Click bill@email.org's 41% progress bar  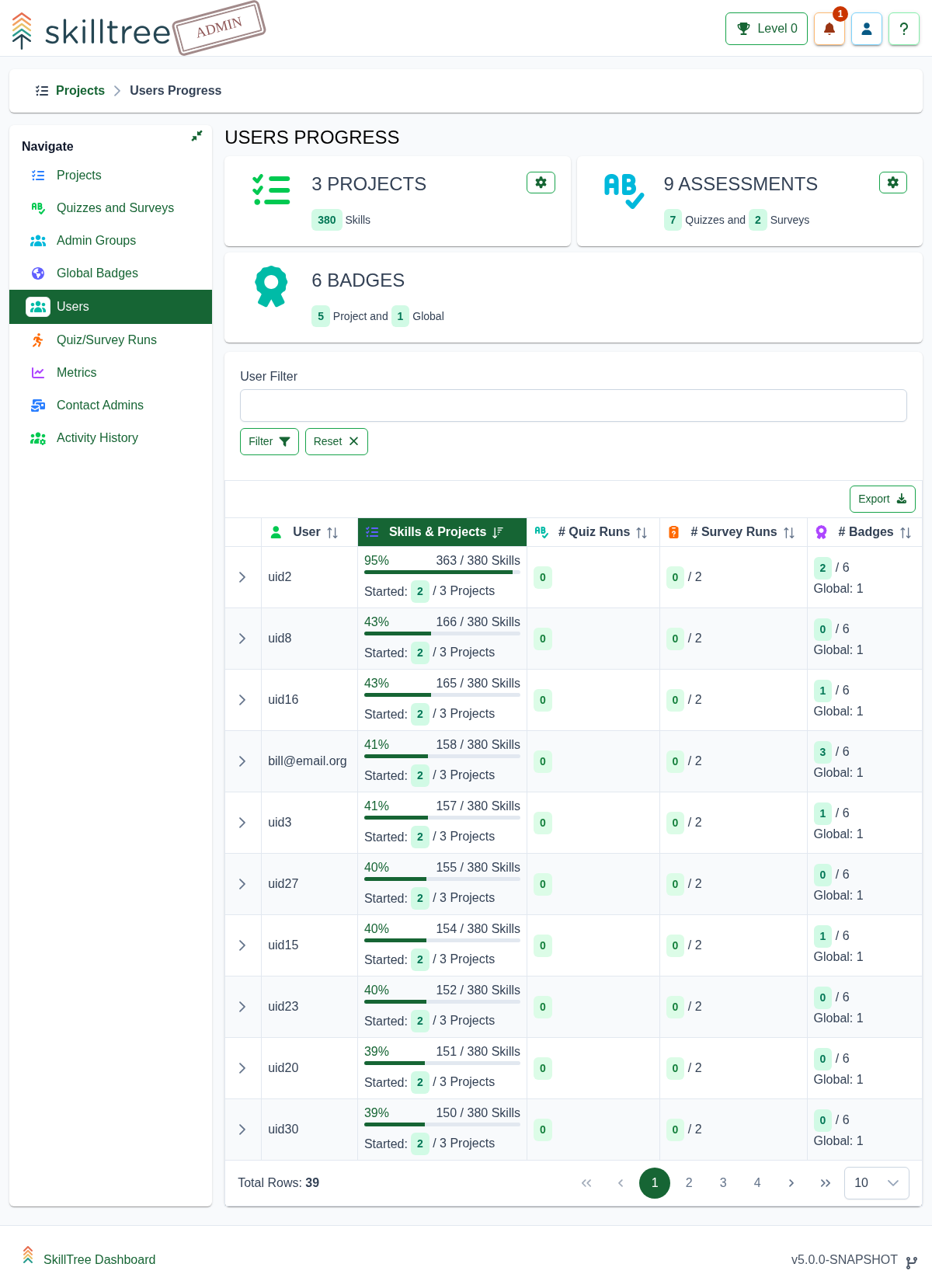point(442,757)
